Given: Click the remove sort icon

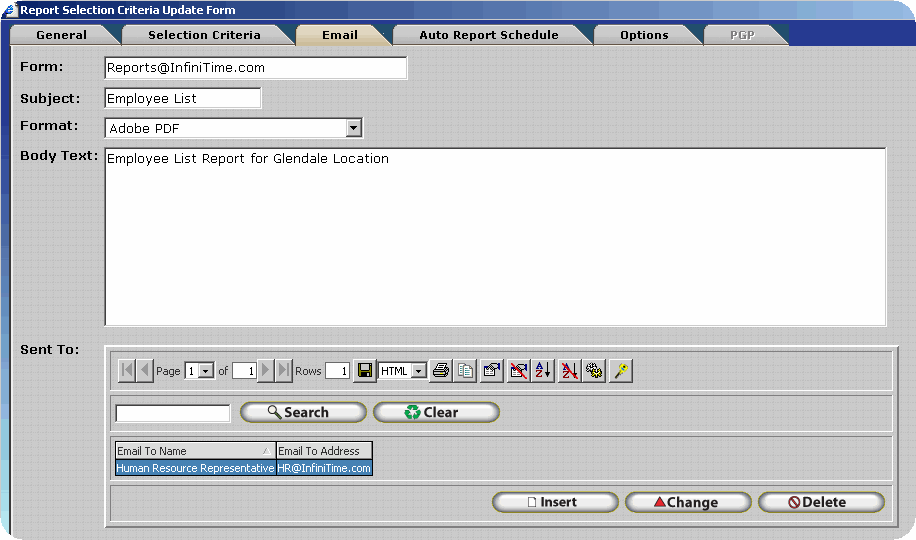Looking at the screenshot, I should click(569, 371).
